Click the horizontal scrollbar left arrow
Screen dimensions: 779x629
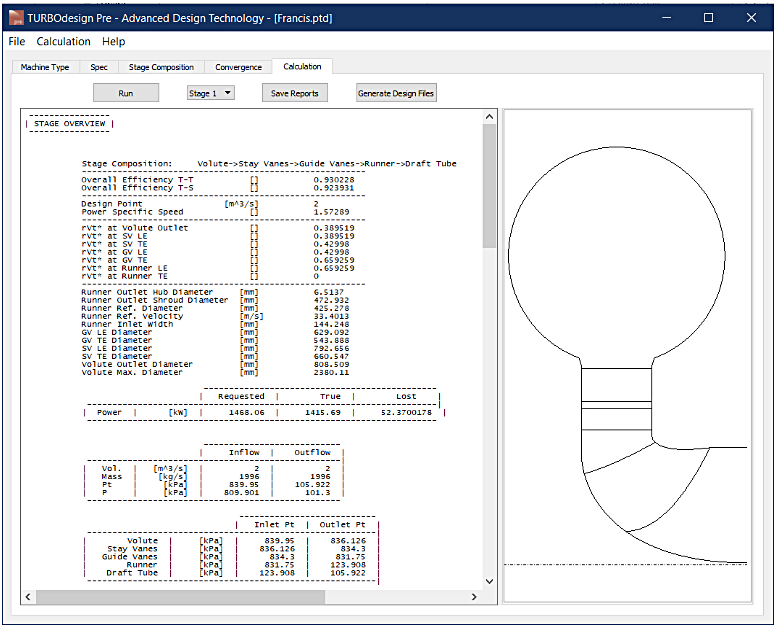[x=30, y=597]
